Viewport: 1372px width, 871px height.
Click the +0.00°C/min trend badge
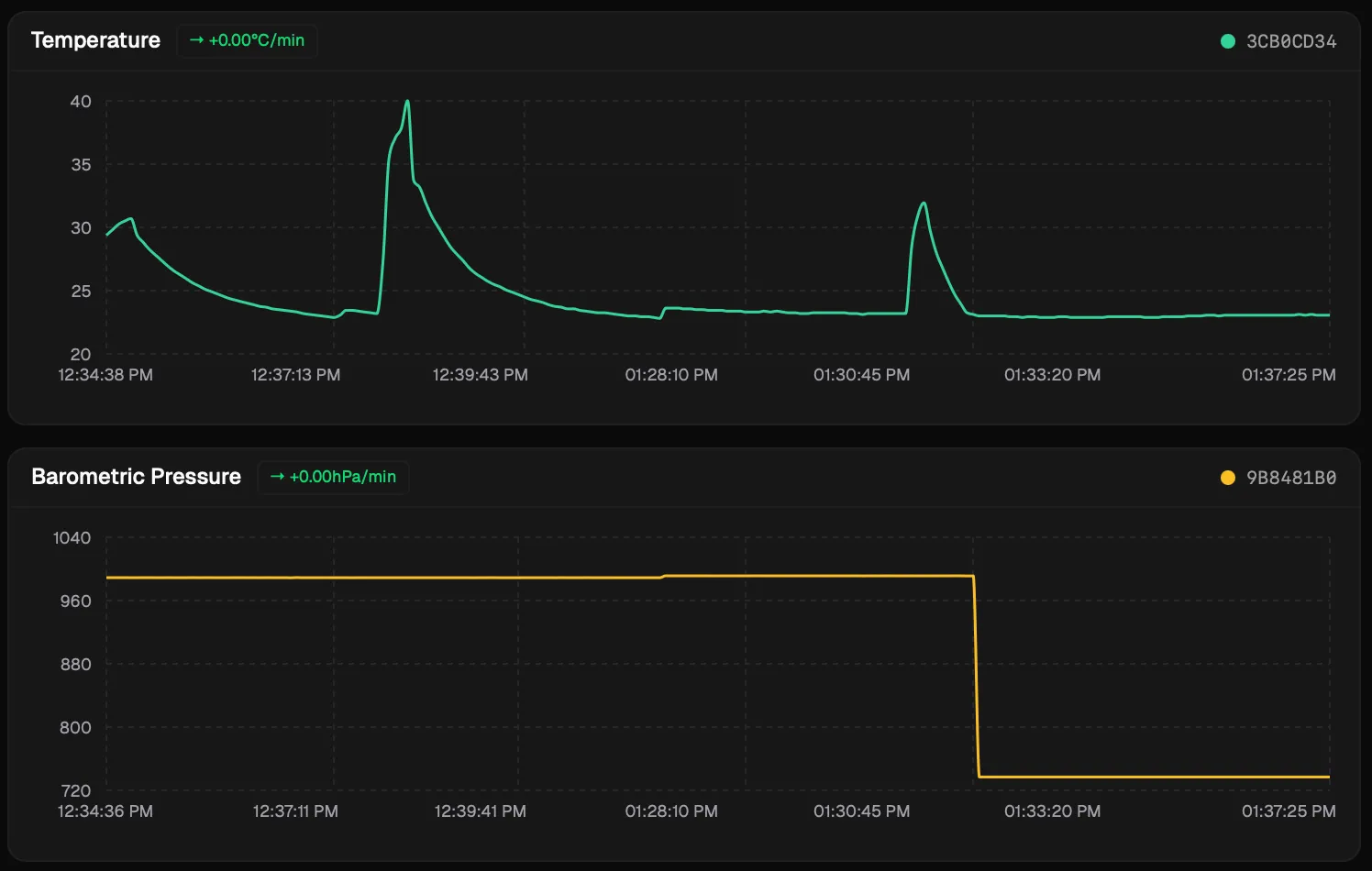tap(247, 40)
